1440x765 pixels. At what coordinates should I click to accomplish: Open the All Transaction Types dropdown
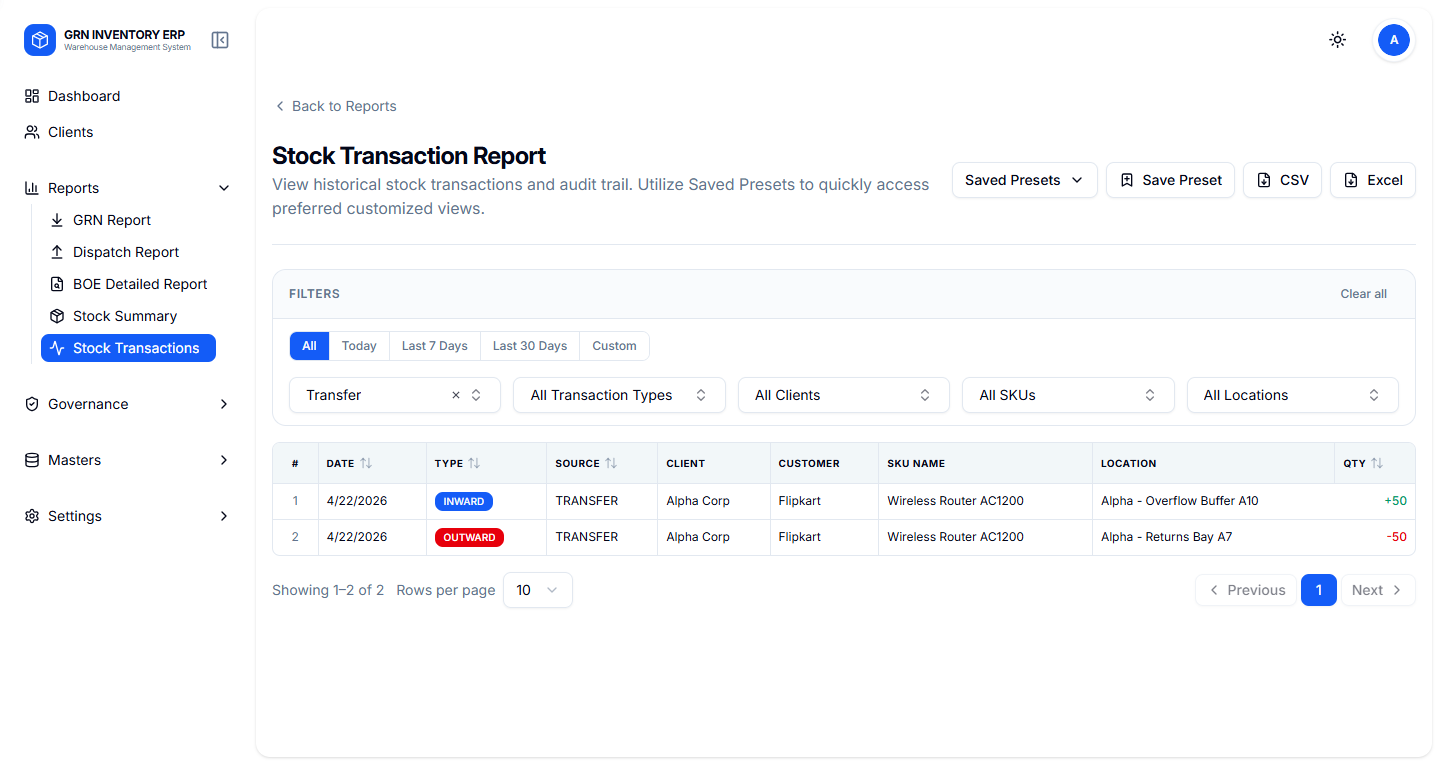(619, 395)
